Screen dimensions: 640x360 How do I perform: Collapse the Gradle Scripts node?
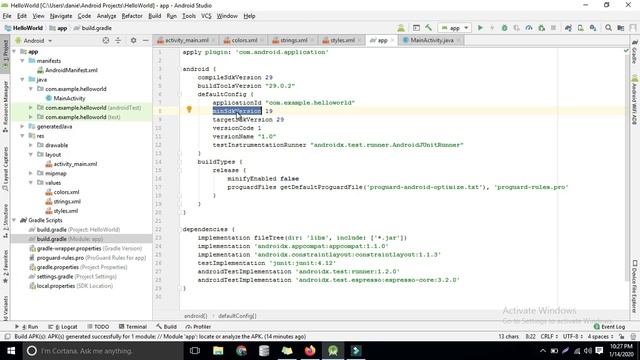(x=14, y=220)
